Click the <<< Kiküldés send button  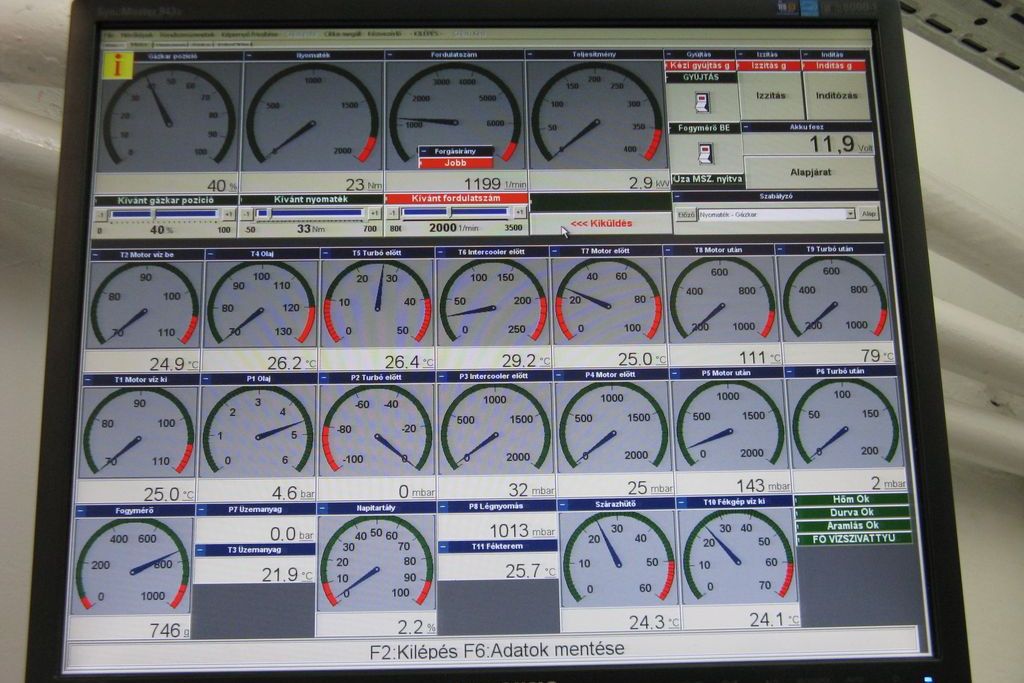(x=599, y=223)
